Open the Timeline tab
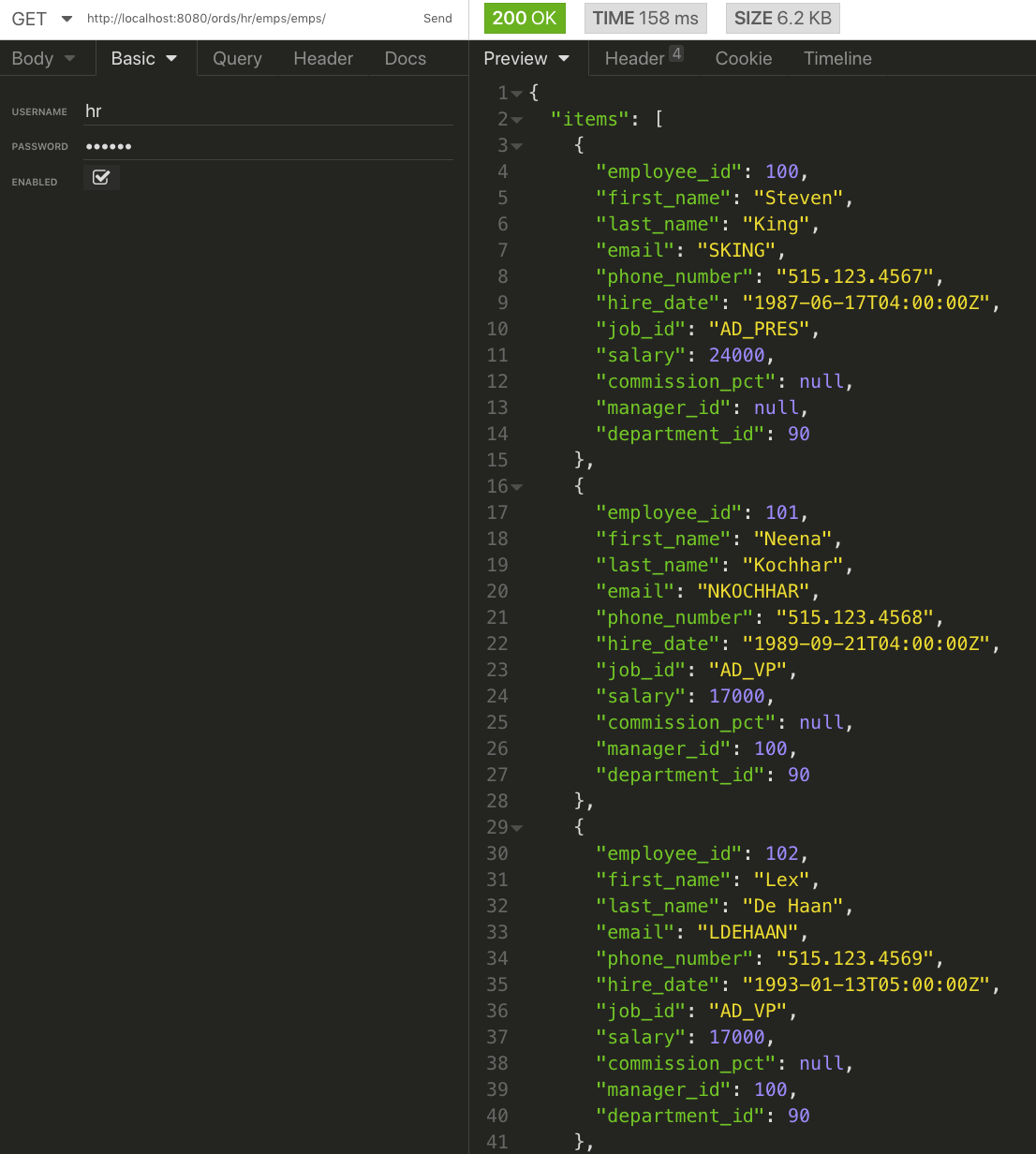Screen dimensions: 1036x1154 pos(837,58)
